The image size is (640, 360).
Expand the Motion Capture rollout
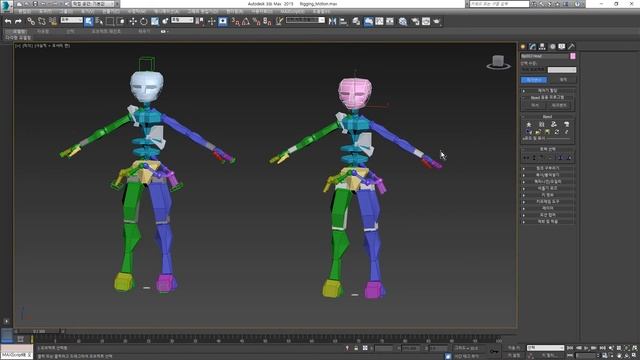(548, 215)
